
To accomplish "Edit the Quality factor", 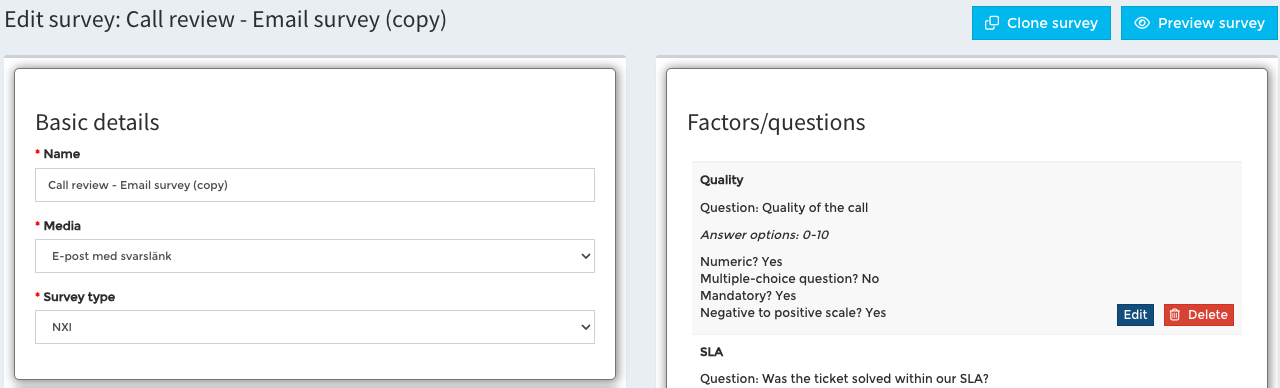I will point(1135,315).
